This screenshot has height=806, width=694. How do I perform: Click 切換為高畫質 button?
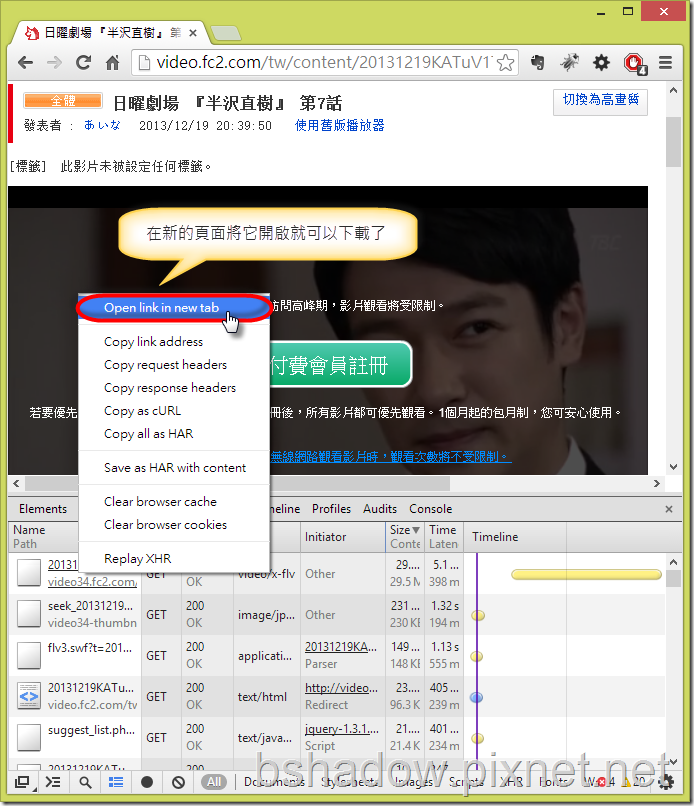[x=600, y=100]
